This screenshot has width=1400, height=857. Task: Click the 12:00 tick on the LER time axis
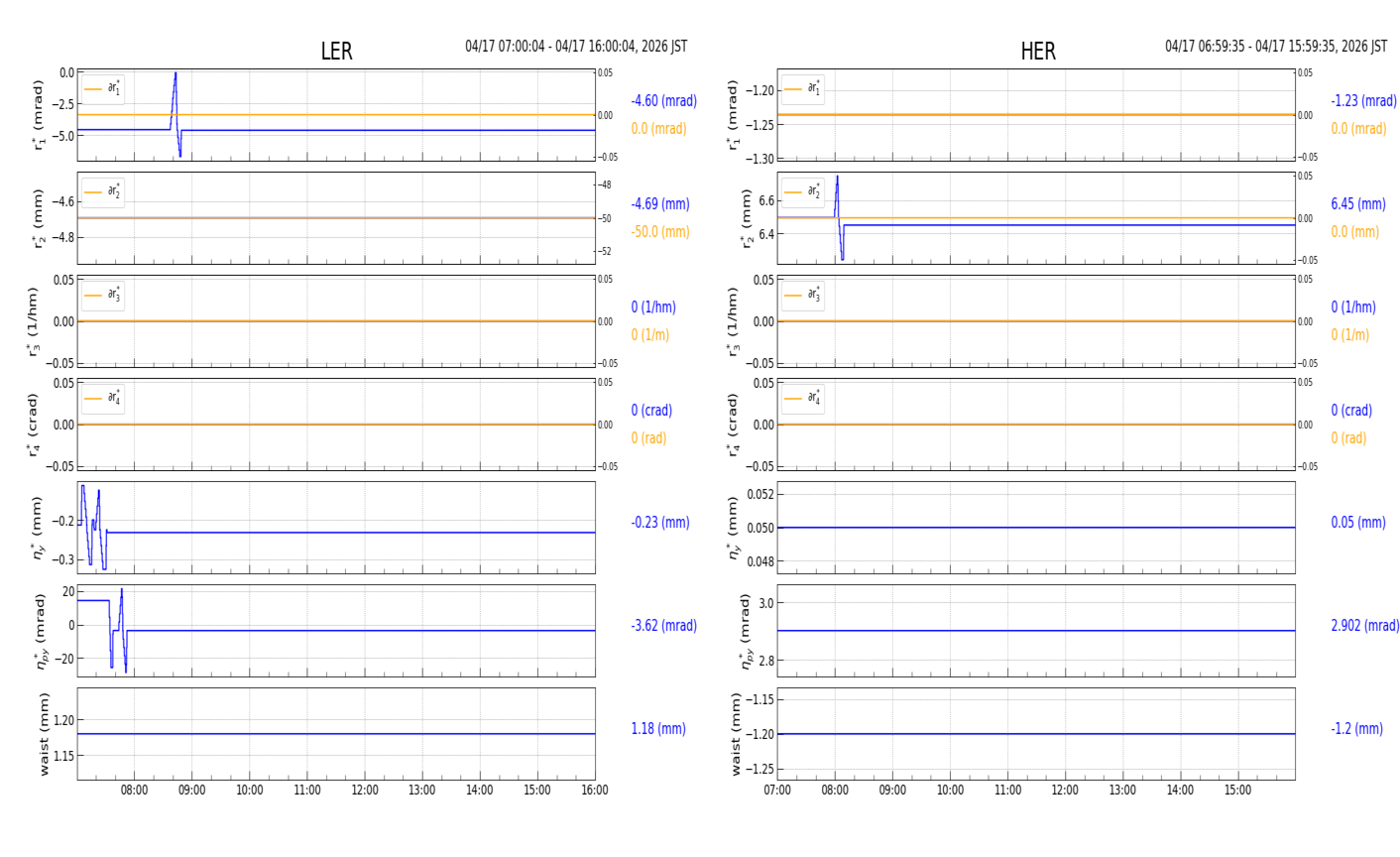[x=365, y=791]
